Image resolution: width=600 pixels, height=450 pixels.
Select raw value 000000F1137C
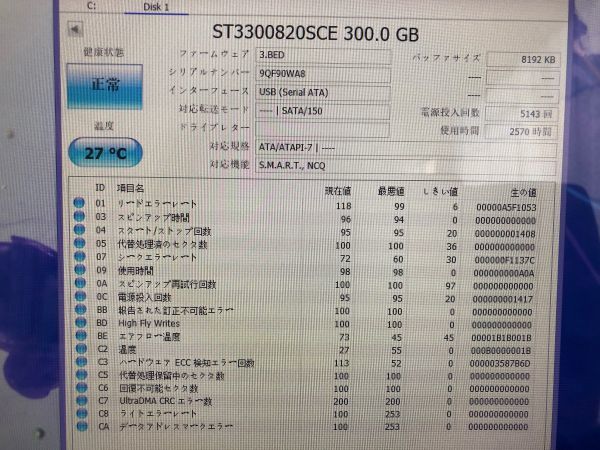504,260
